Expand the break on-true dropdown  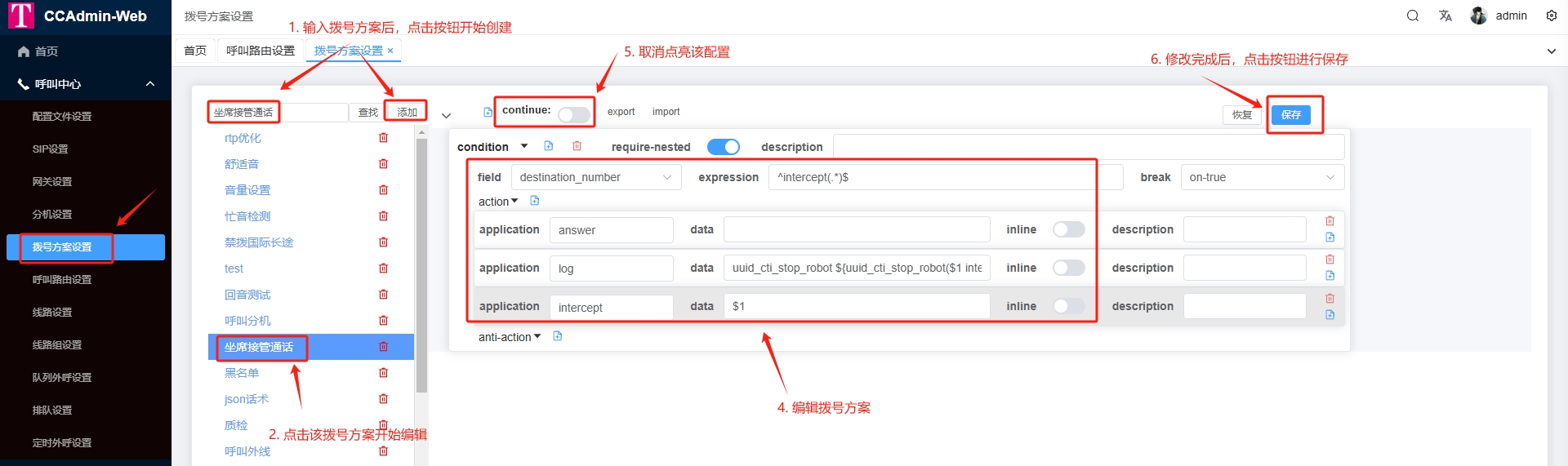click(x=1261, y=177)
